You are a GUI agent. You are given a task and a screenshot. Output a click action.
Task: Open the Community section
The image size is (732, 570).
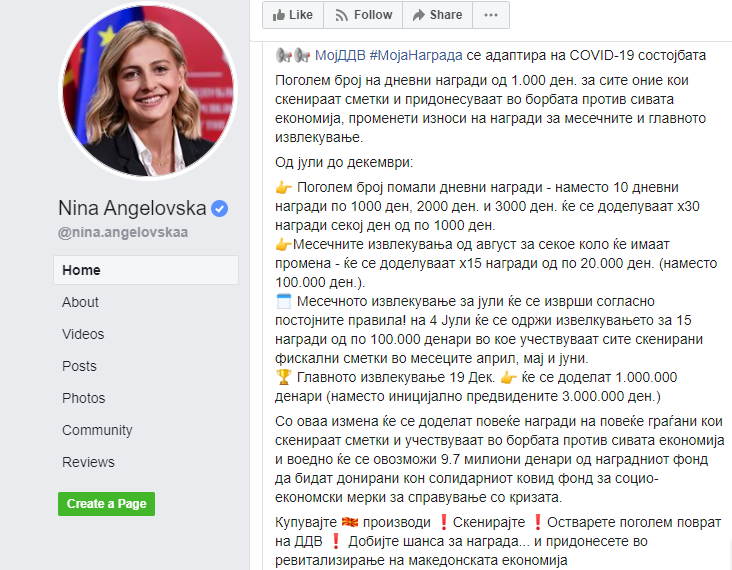click(97, 430)
